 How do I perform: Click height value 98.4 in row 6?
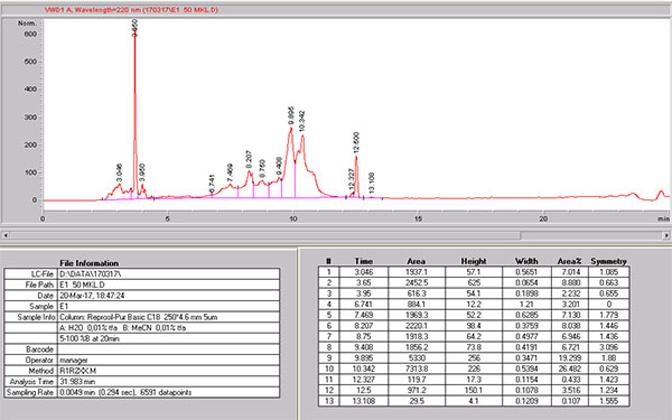click(x=474, y=326)
